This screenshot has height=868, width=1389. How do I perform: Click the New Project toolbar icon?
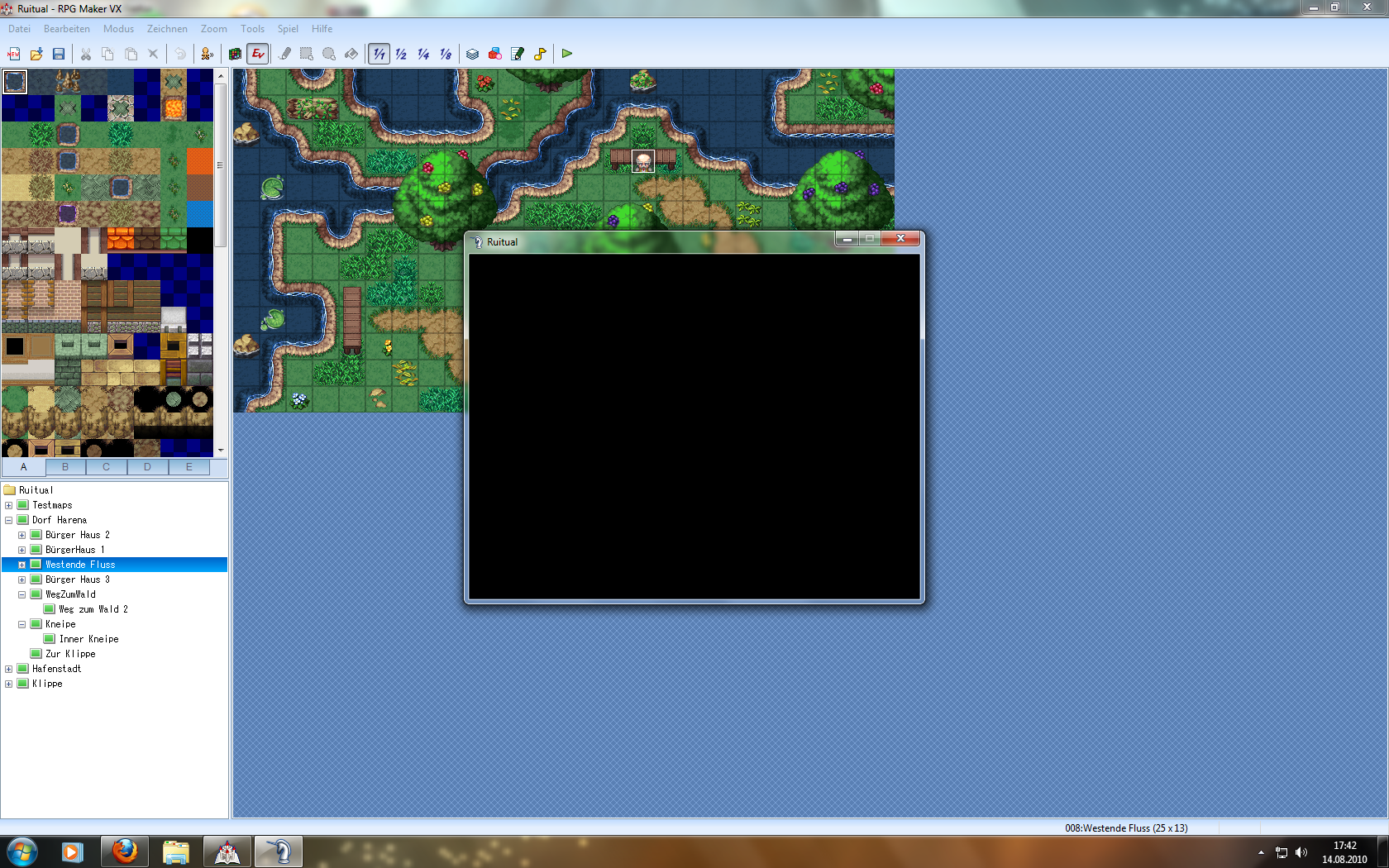click(x=14, y=54)
